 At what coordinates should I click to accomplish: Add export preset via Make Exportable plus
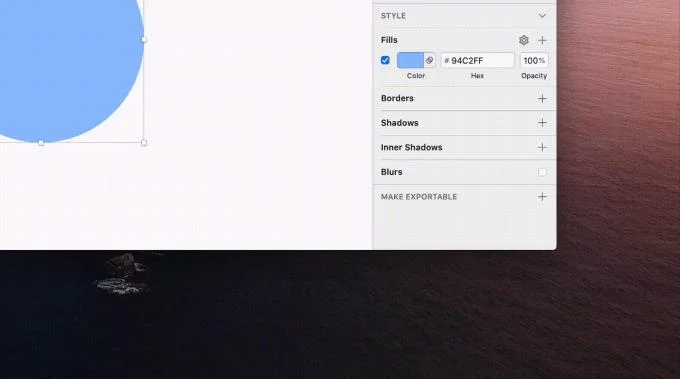tap(542, 197)
